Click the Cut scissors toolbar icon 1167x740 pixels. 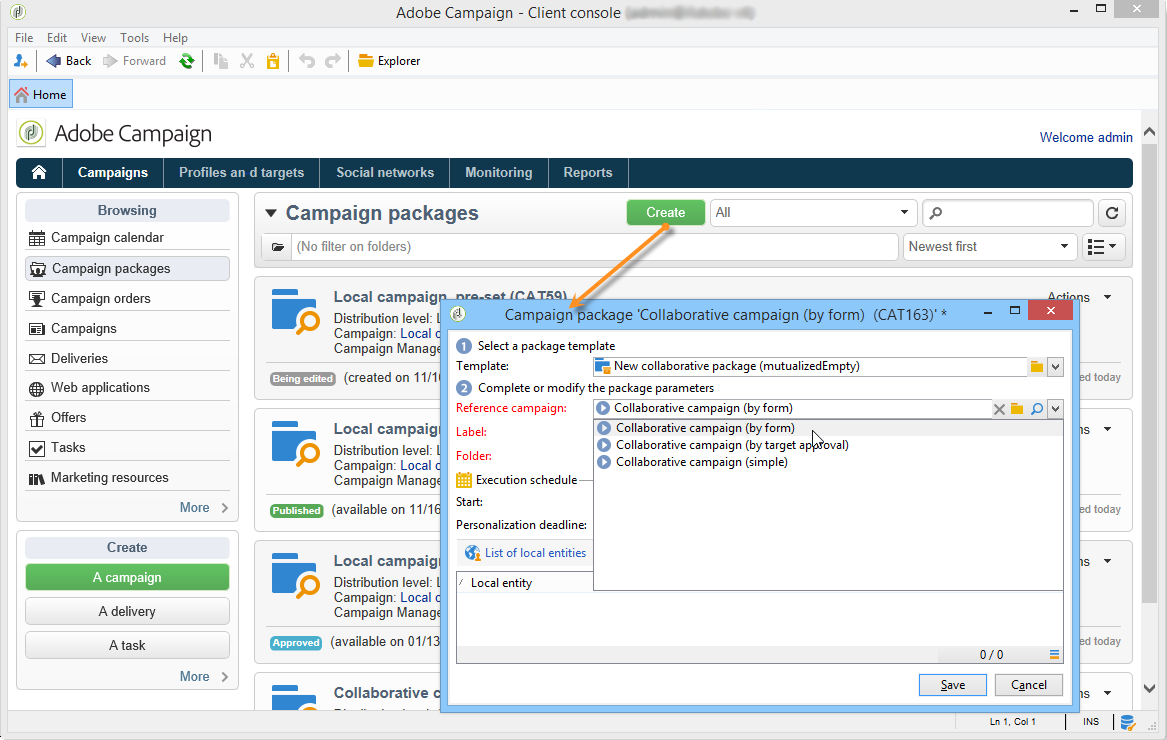[x=247, y=61]
